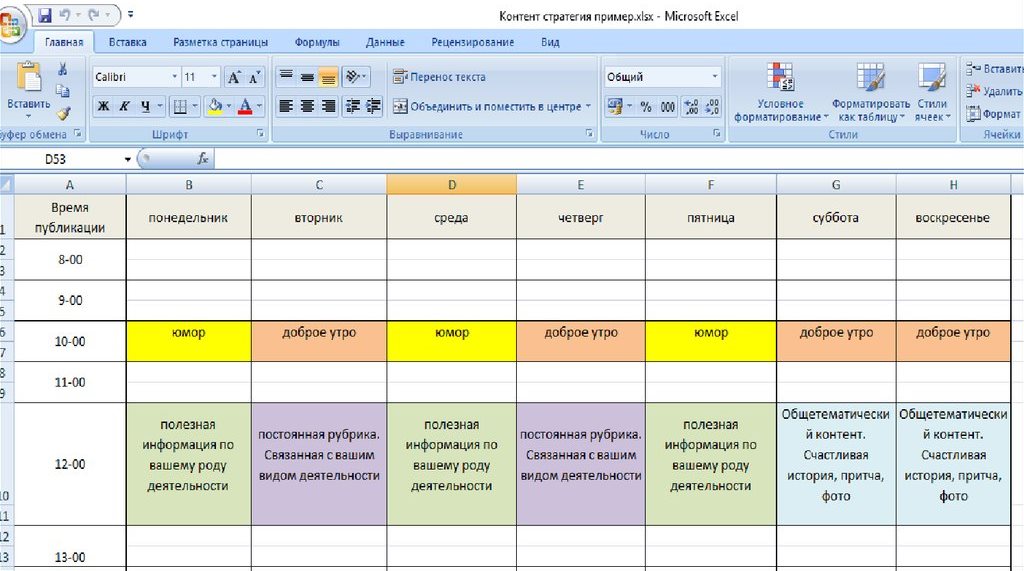Click the insert function fx icon
This screenshot has height=571, width=1024.
203,159
